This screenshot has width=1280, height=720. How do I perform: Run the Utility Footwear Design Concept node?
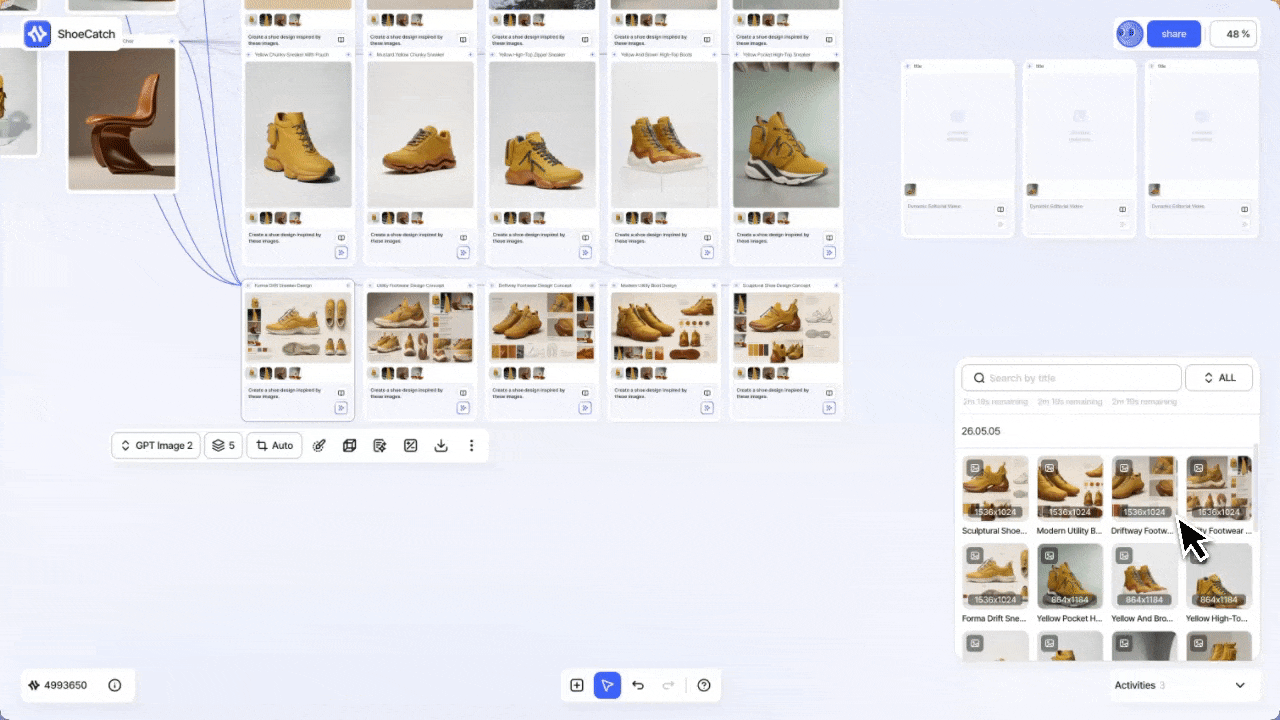463,408
